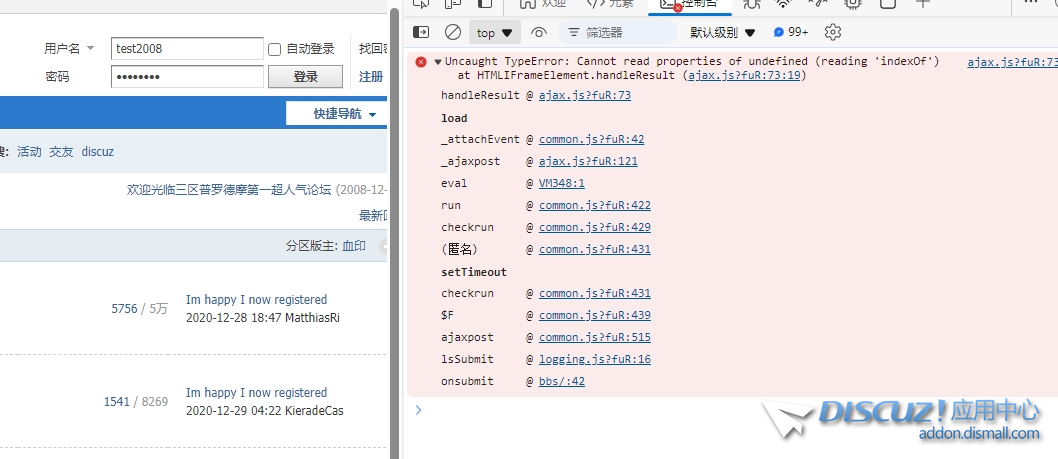Open the 用户名 login type dropdown
Screen dimensions: 1058x459
[x=69, y=48]
